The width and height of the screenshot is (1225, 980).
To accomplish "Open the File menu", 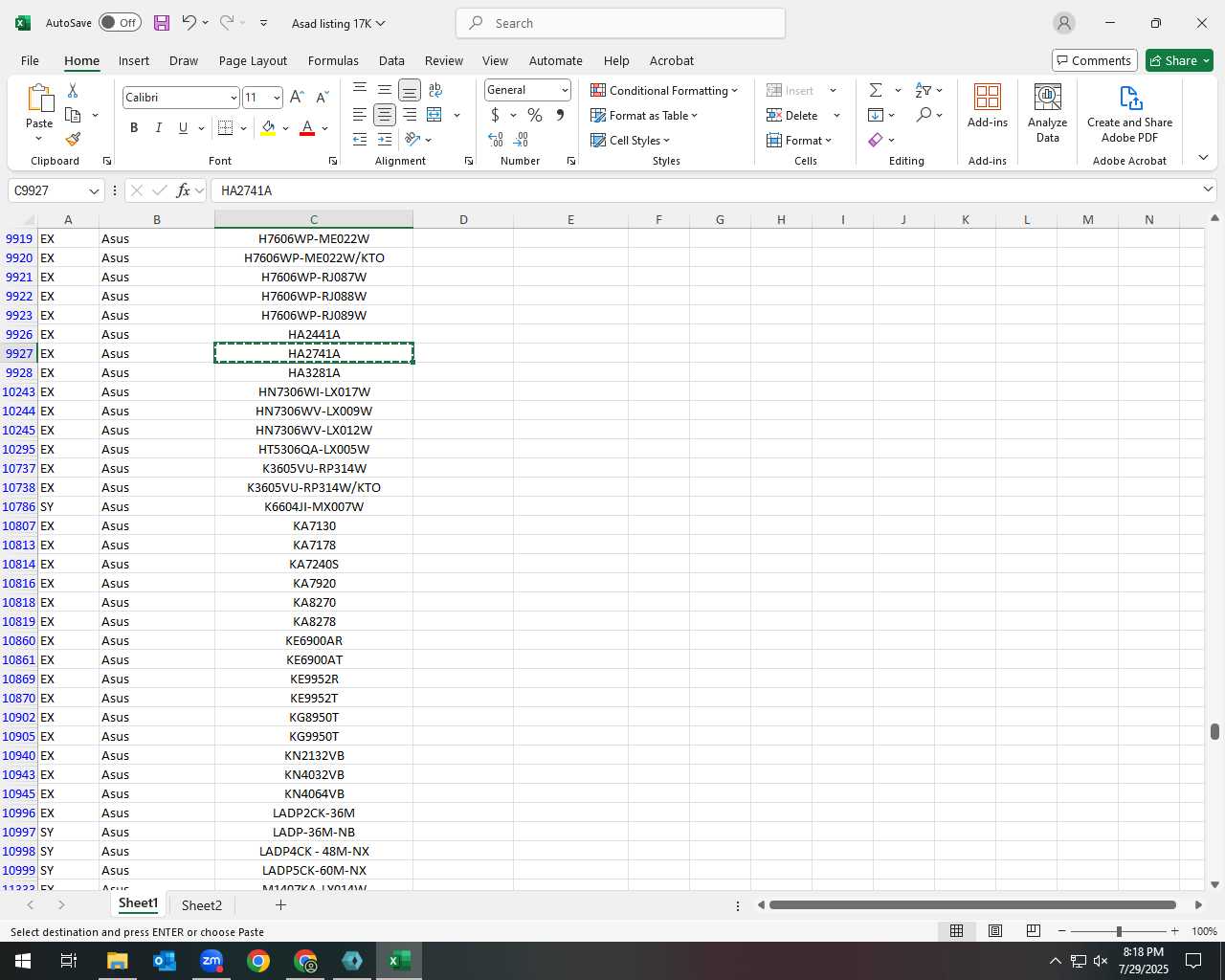I will pos(30,60).
